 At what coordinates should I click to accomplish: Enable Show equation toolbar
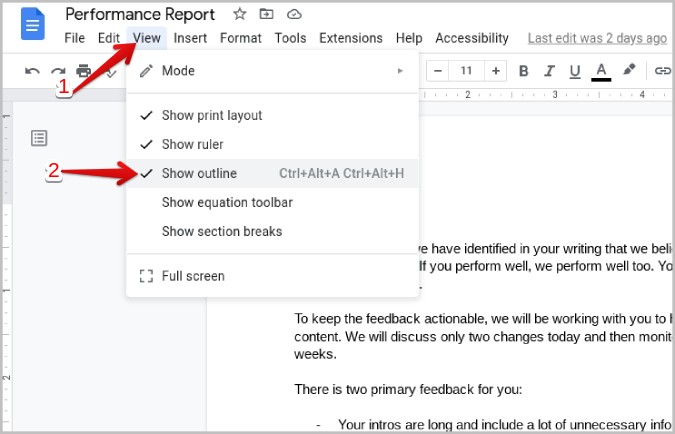(272, 202)
